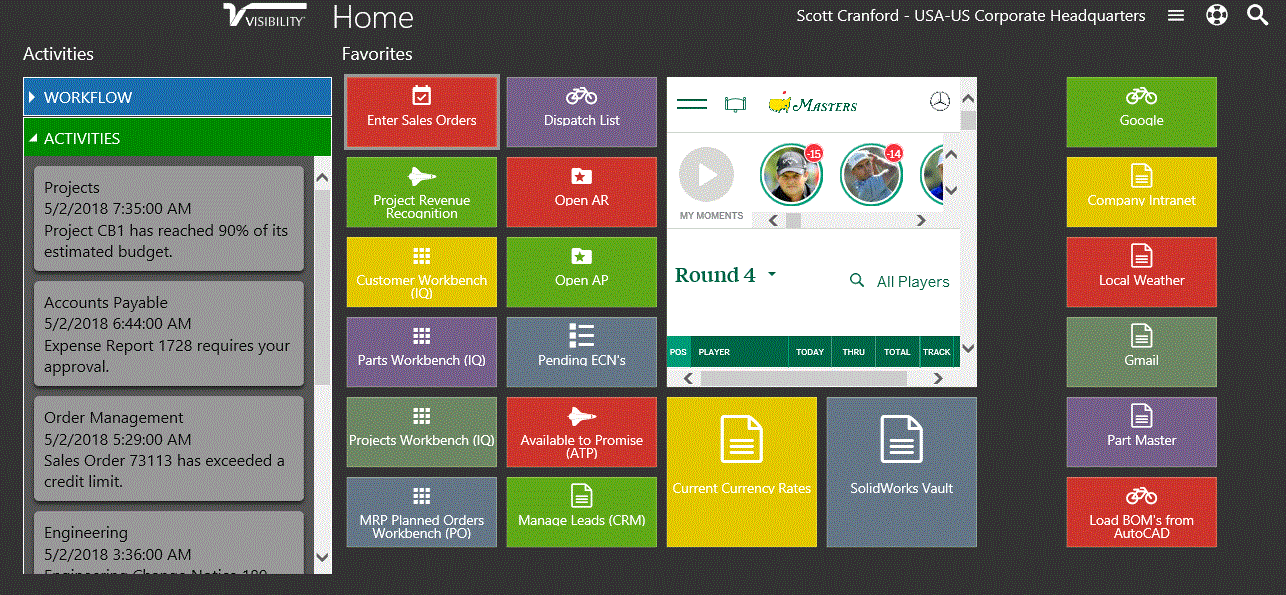Click the help lifebuoy icon
The height and width of the screenshot is (595, 1286).
1216,16
